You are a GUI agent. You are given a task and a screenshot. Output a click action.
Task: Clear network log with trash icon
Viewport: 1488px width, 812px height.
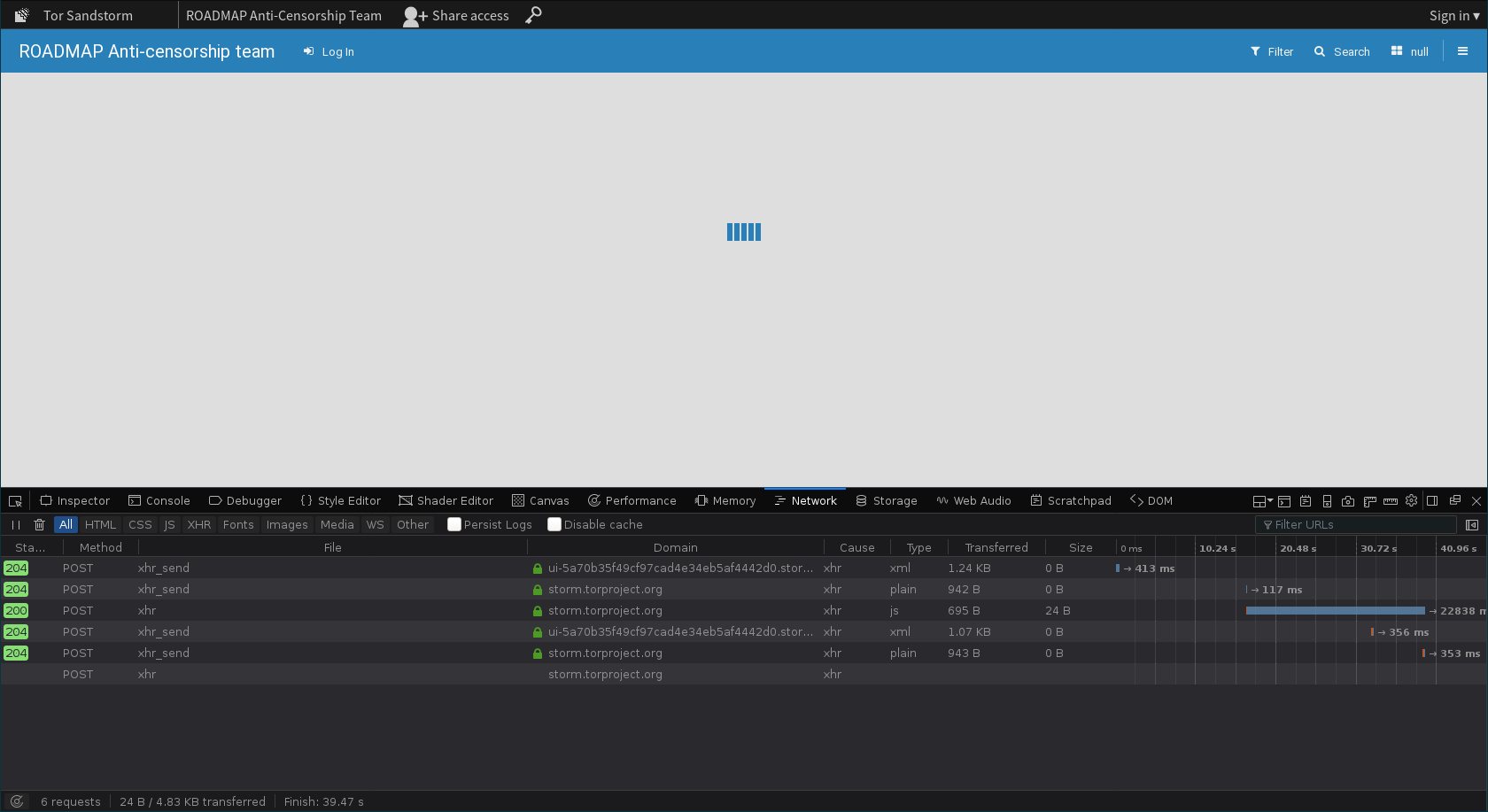point(39,525)
